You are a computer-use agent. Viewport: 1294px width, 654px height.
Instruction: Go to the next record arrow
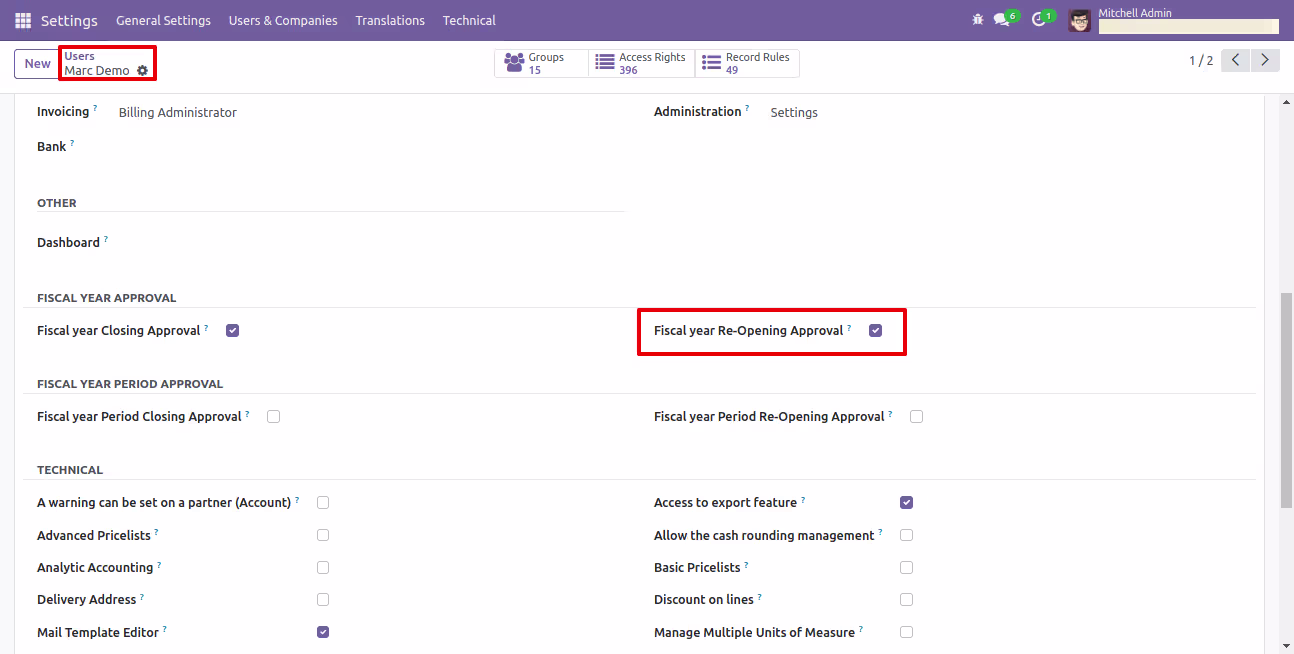[x=1266, y=60]
